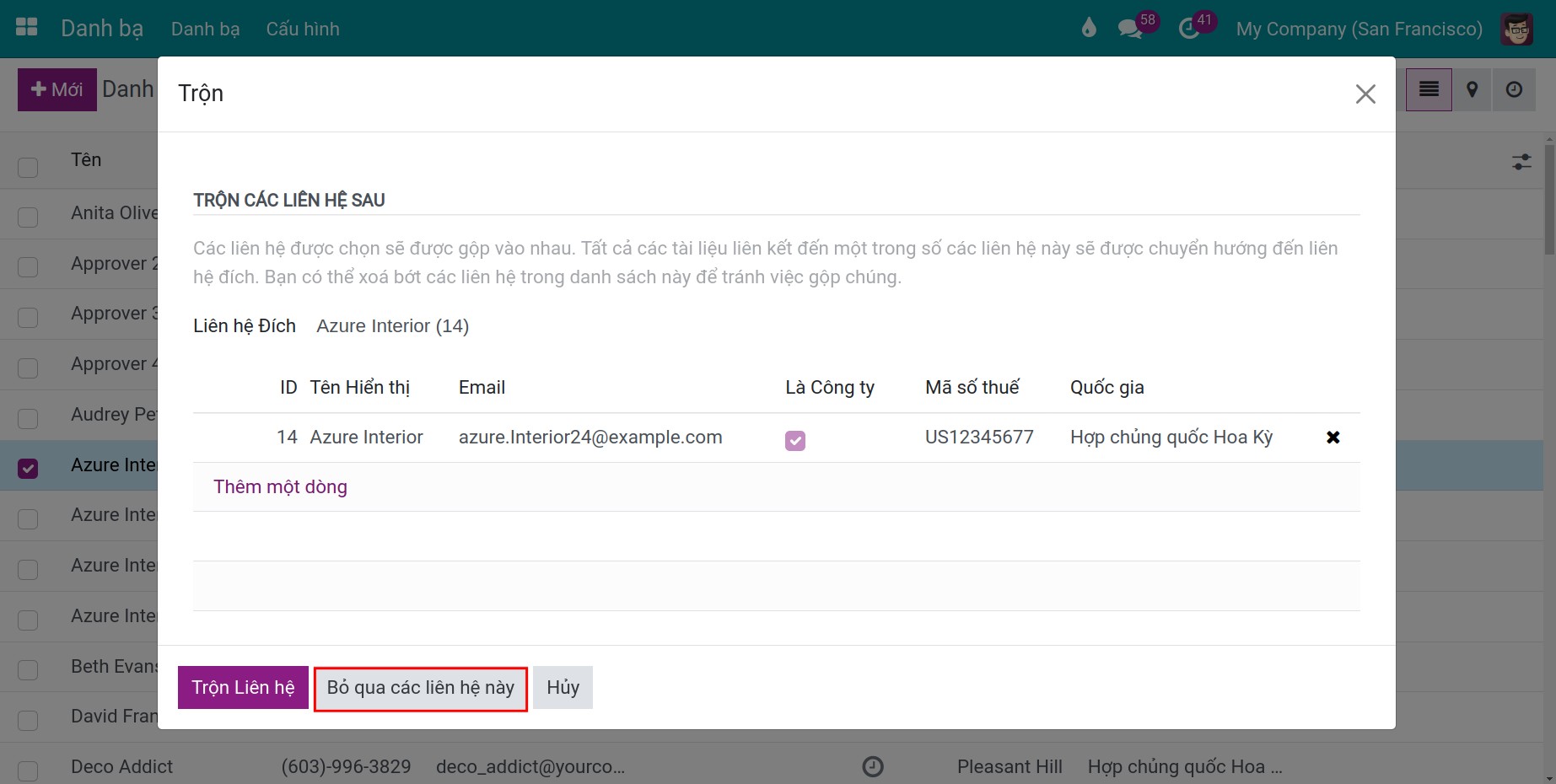Open the user avatar menu
The width and height of the screenshot is (1556, 784).
[1517, 29]
